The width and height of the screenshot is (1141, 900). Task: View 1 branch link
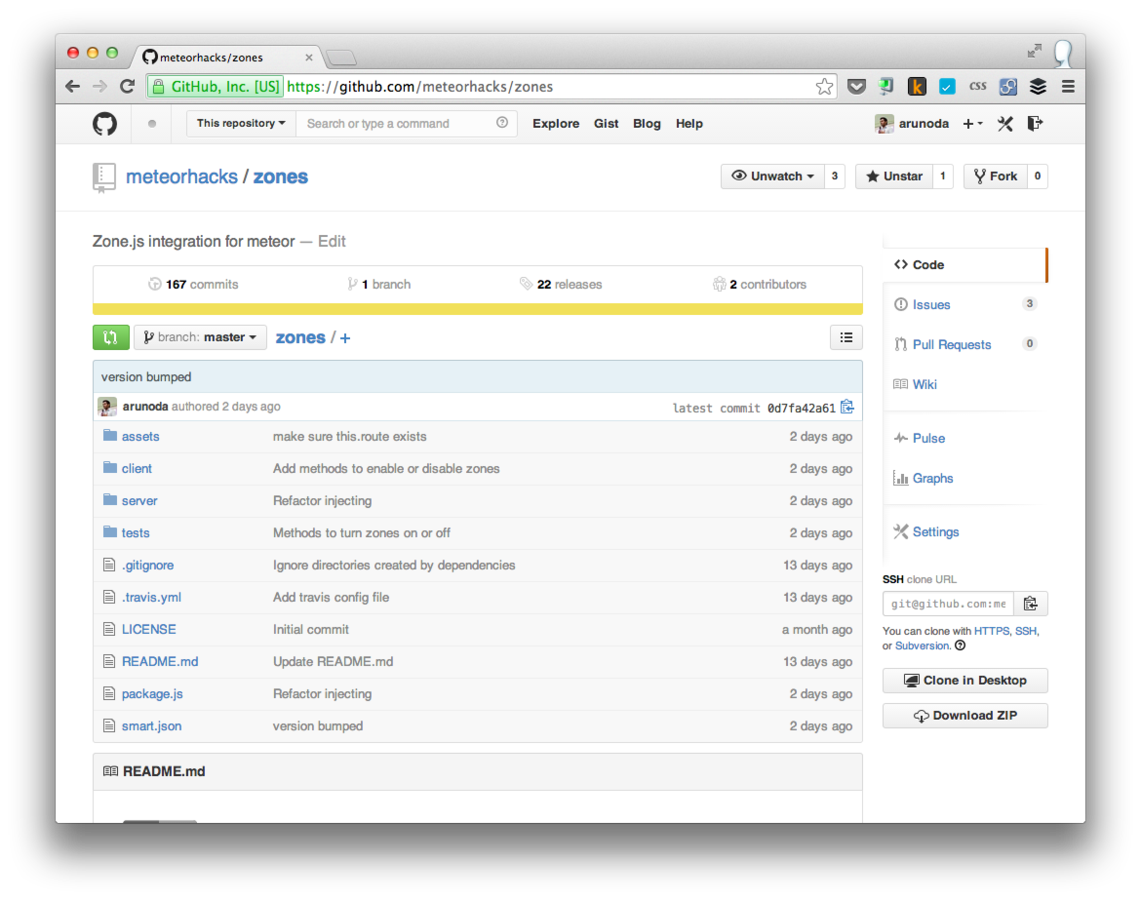click(x=379, y=284)
